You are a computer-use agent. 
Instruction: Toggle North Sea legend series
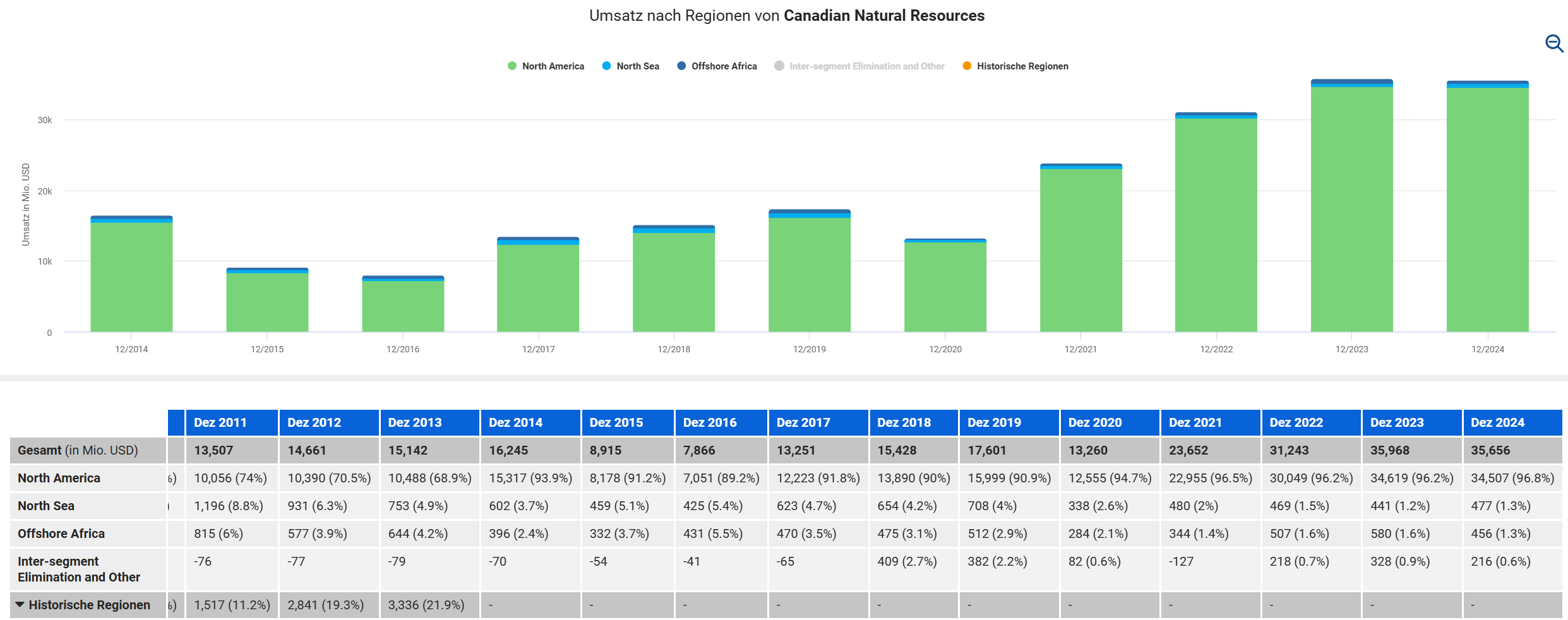coord(637,66)
